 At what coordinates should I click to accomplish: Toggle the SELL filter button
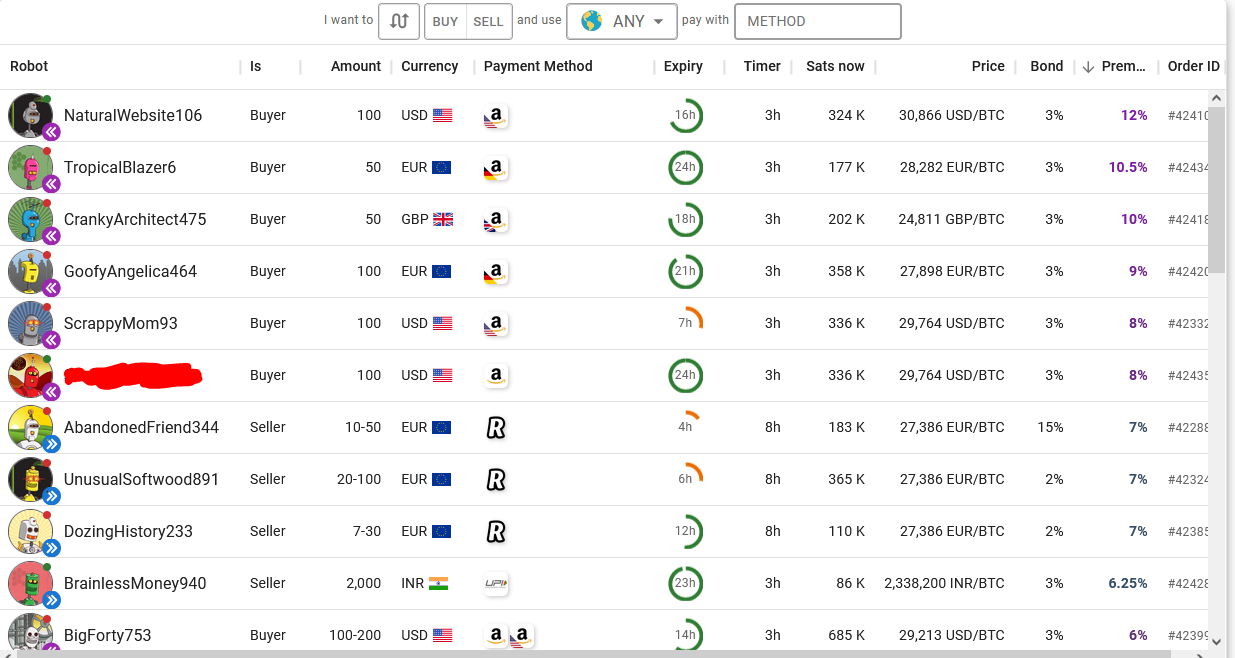(x=489, y=21)
